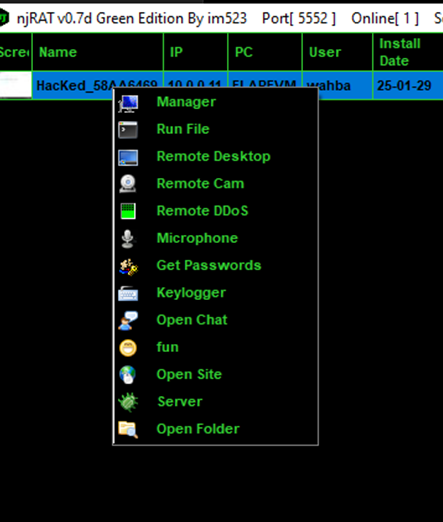Viewport: 443px width, 522px height.
Task: Click the Open Site globe icon
Action: [128, 375]
